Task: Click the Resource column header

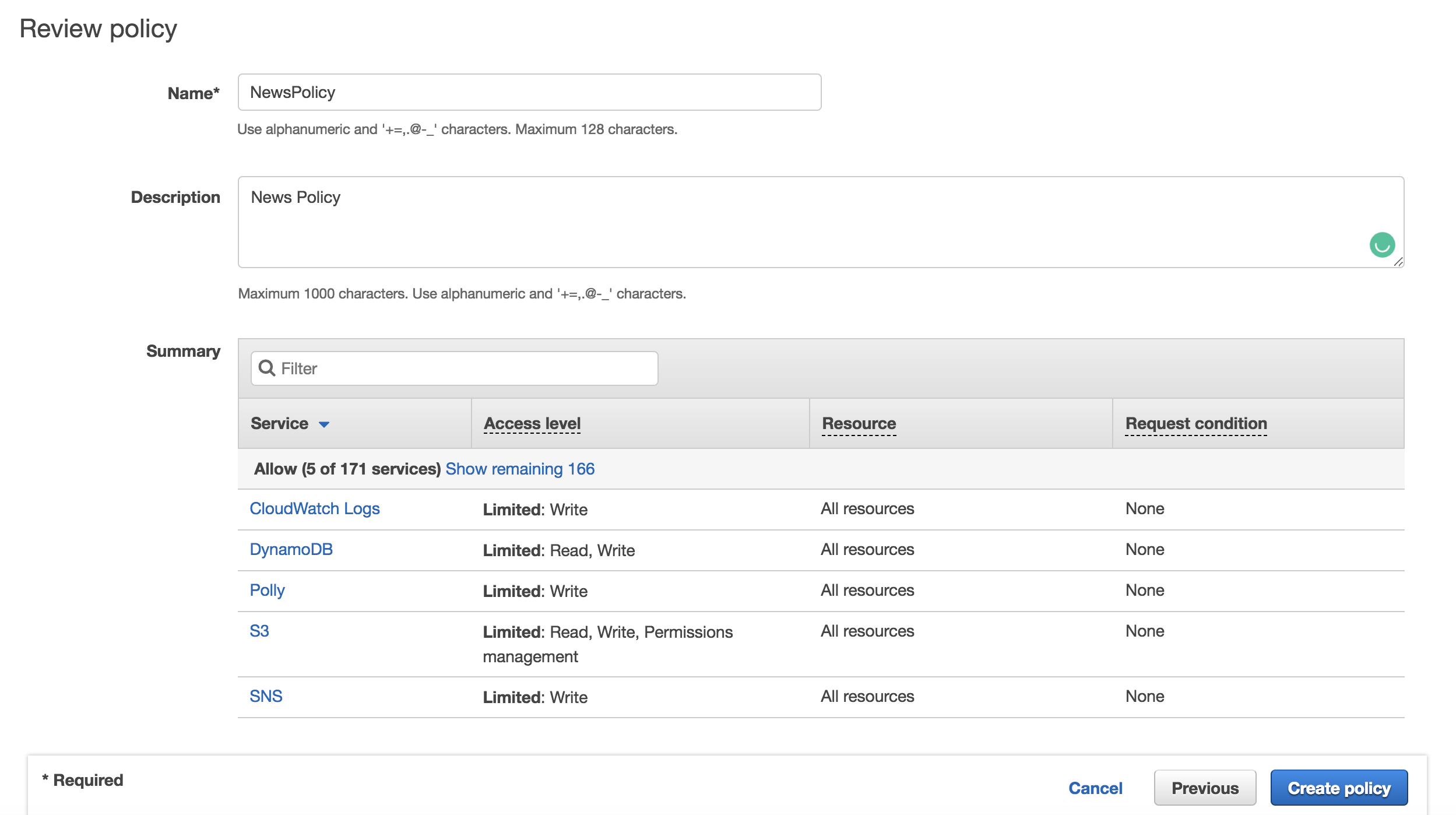Action: [x=859, y=424]
